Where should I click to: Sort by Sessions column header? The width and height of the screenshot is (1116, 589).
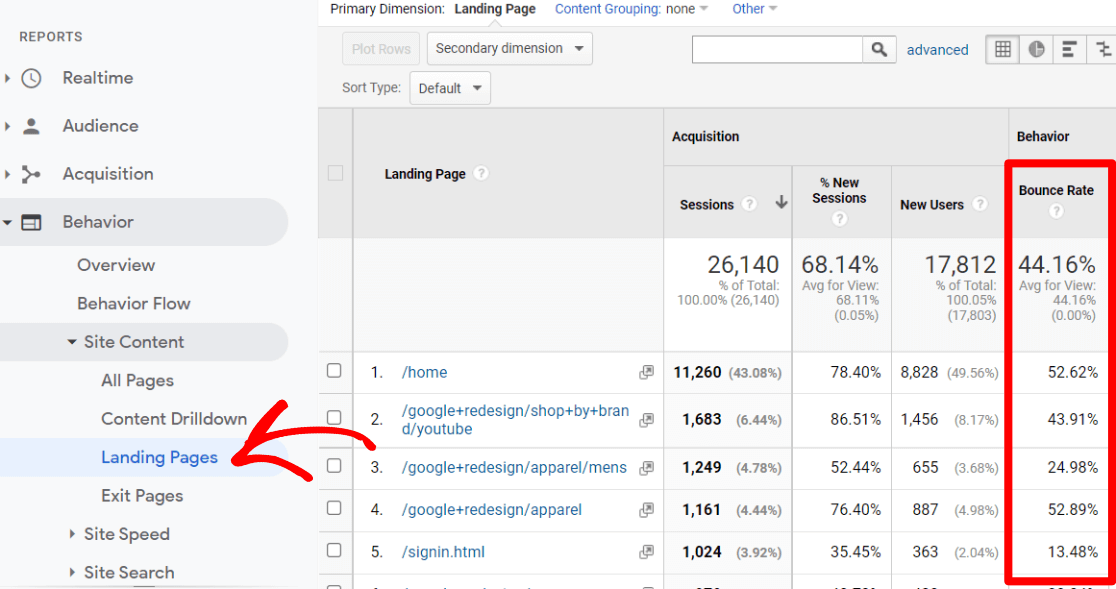[707, 205]
